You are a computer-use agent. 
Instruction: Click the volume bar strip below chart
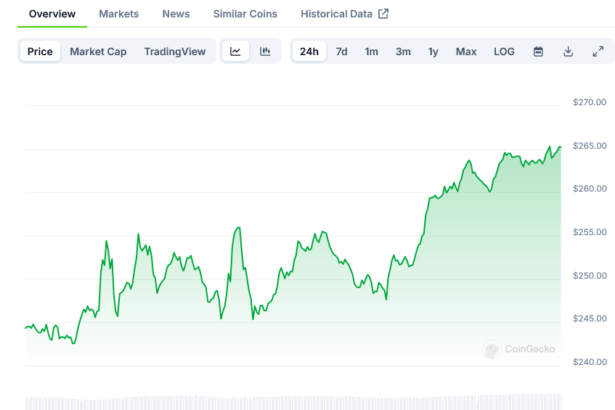pos(290,403)
